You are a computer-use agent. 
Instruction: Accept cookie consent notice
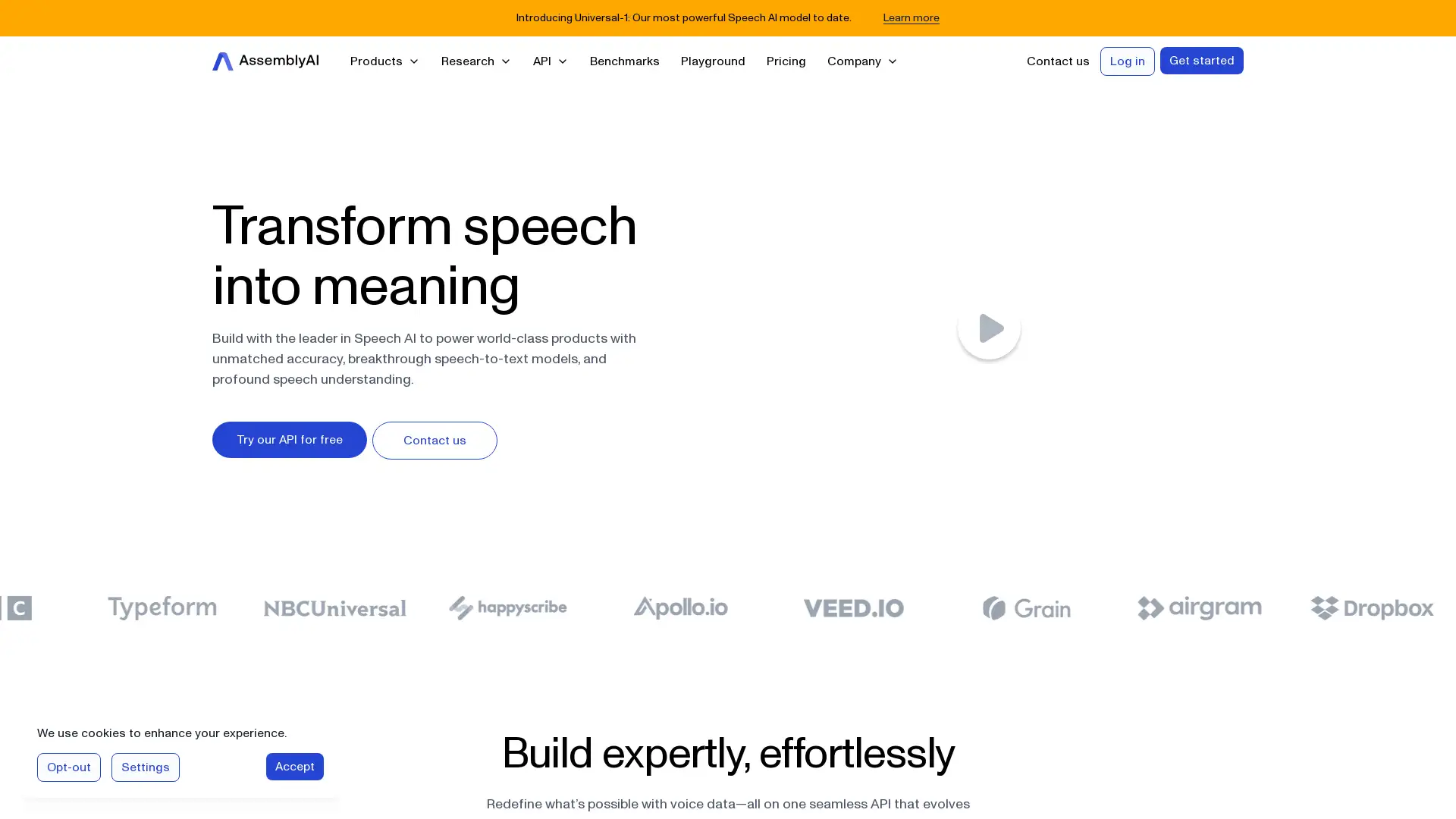[x=294, y=767]
